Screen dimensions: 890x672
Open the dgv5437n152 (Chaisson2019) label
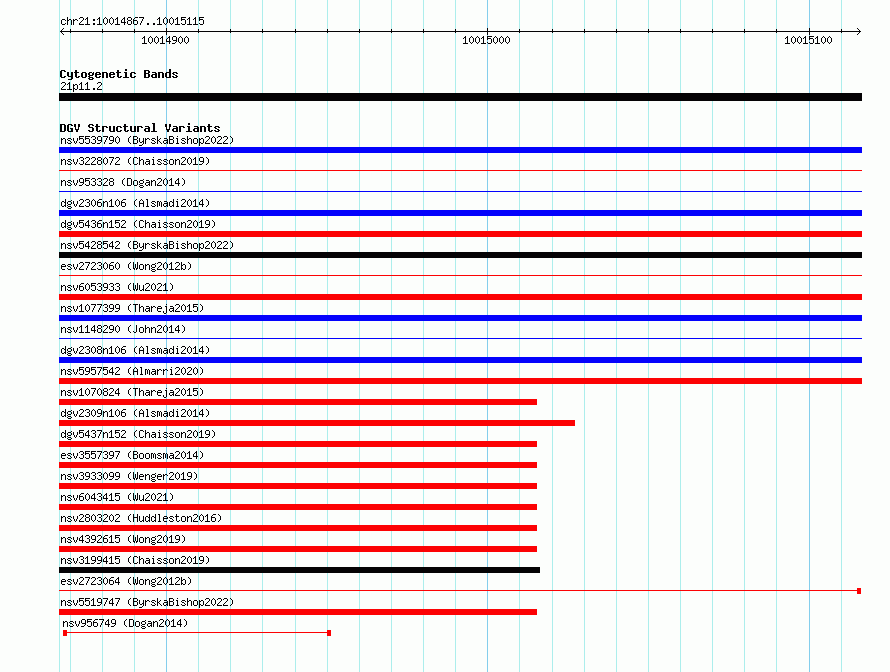pyautogui.click(x=138, y=434)
